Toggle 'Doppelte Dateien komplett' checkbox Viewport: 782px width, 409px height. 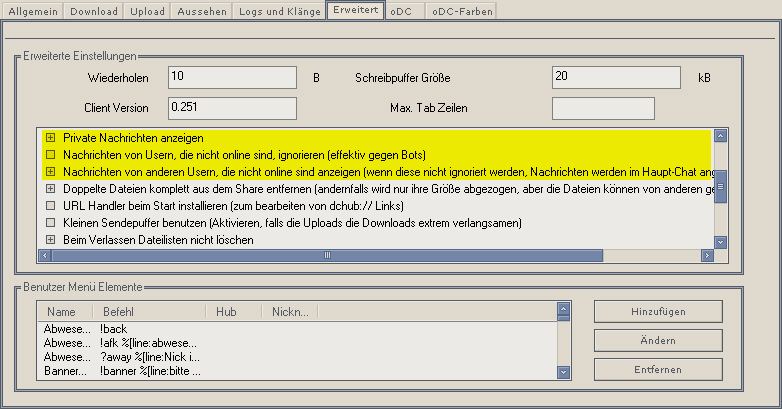[50, 189]
